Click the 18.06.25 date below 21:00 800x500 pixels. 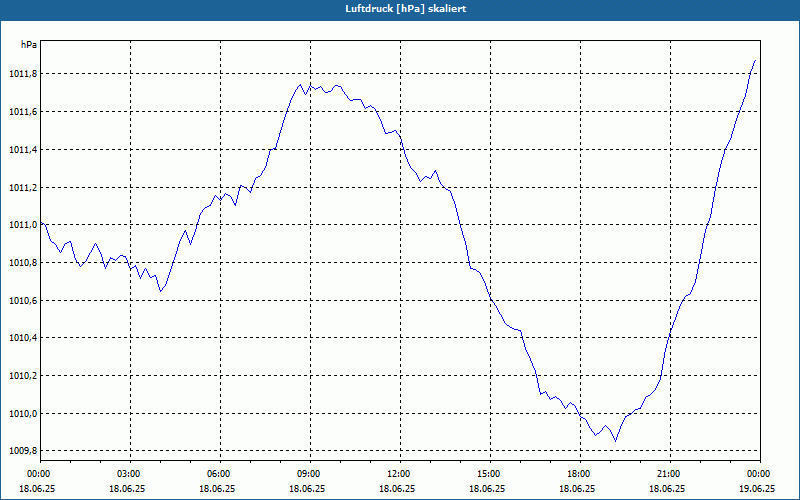point(667,488)
